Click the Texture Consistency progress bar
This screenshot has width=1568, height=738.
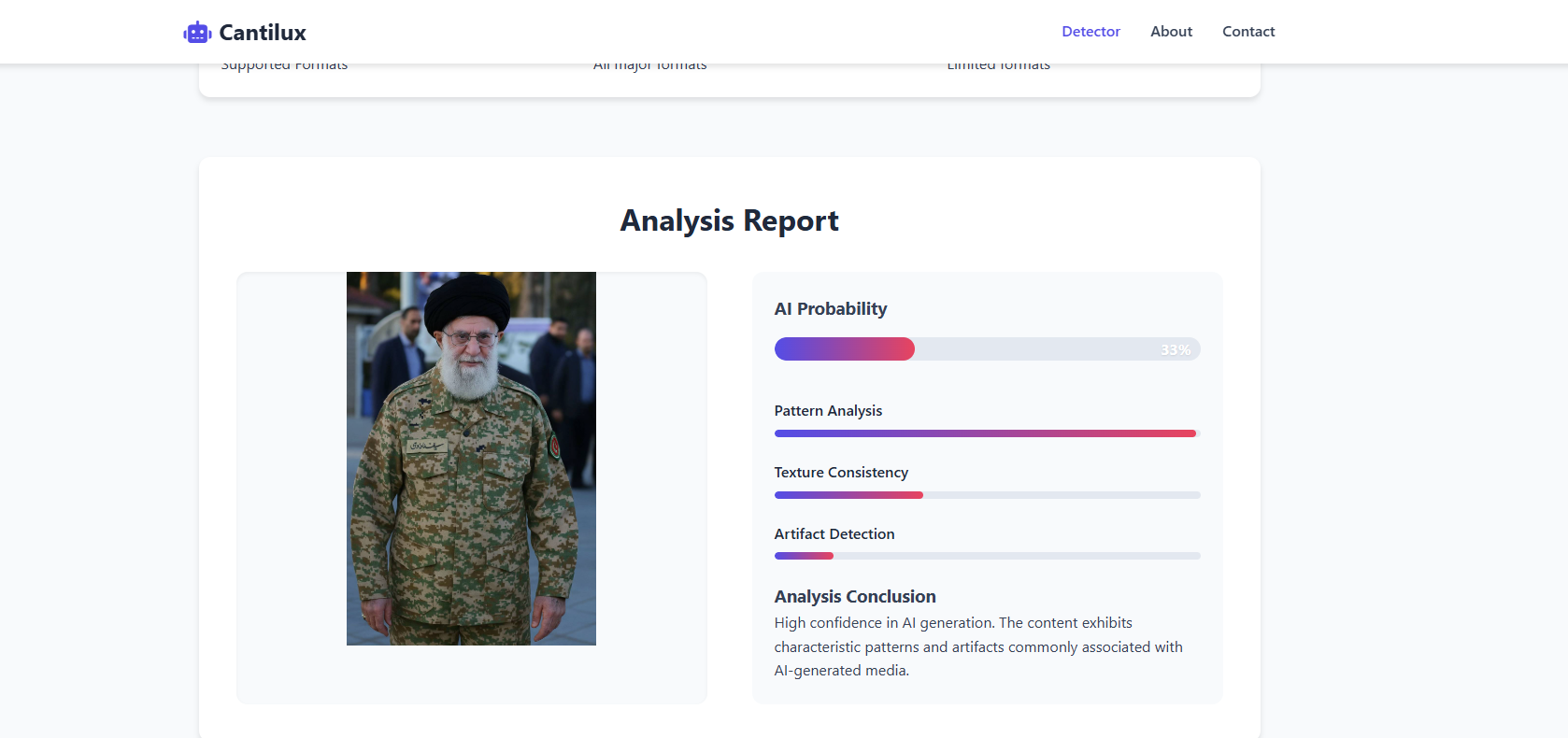(x=987, y=495)
